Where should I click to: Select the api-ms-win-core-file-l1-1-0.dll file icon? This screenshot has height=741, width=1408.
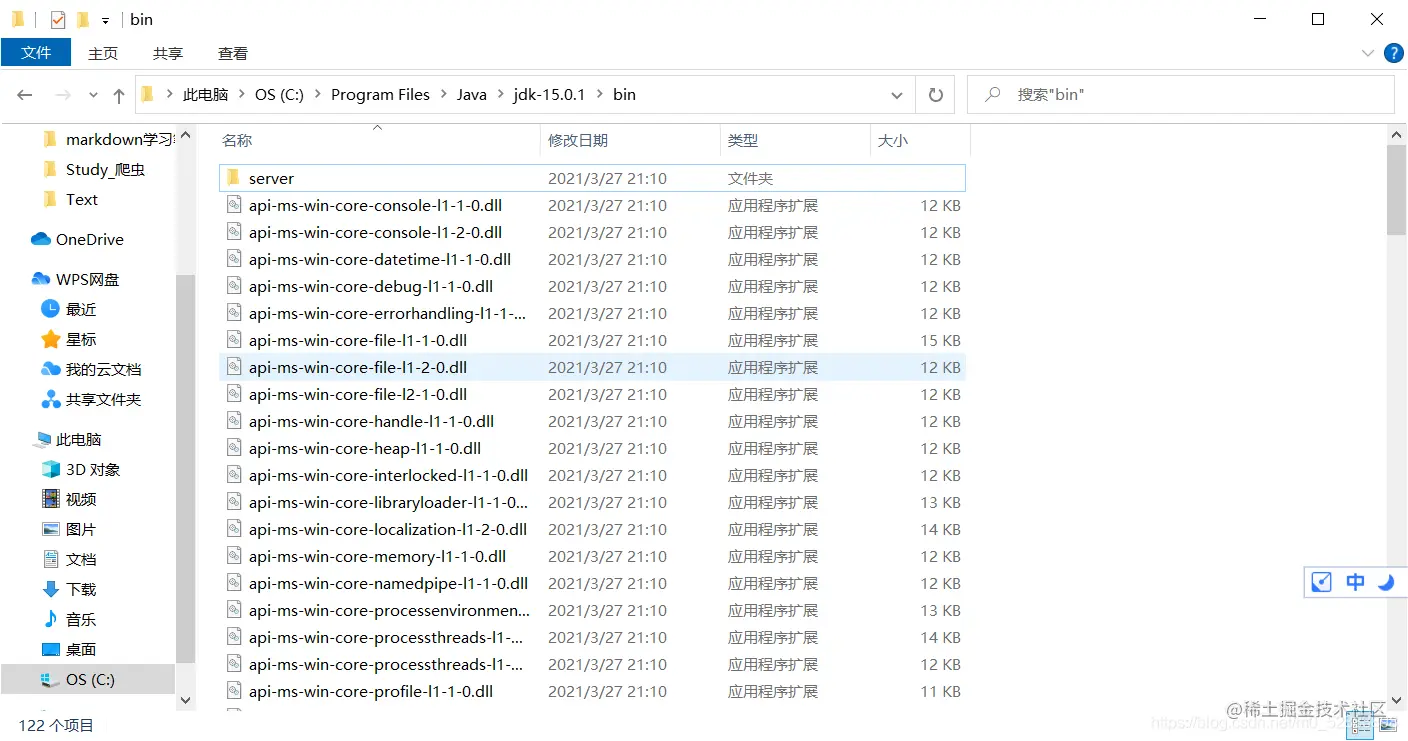[234, 340]
